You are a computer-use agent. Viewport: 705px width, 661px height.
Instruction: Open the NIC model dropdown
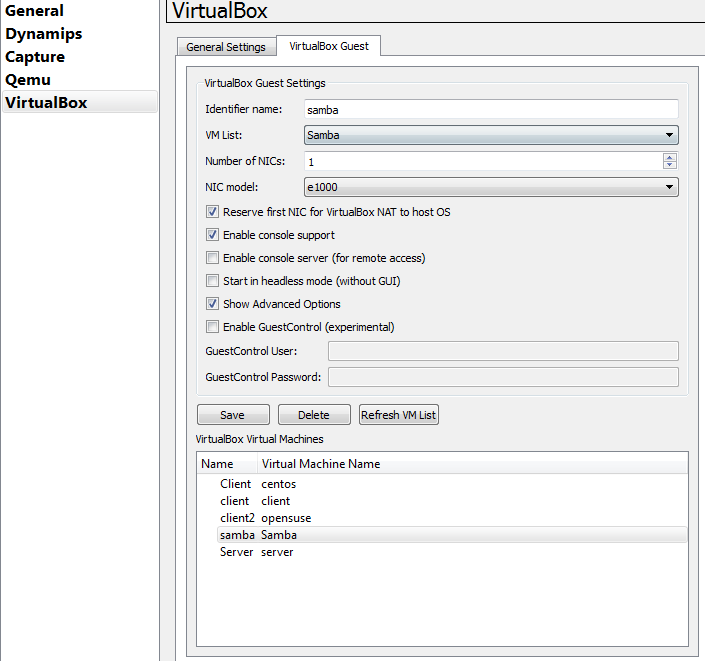point(491,187)
